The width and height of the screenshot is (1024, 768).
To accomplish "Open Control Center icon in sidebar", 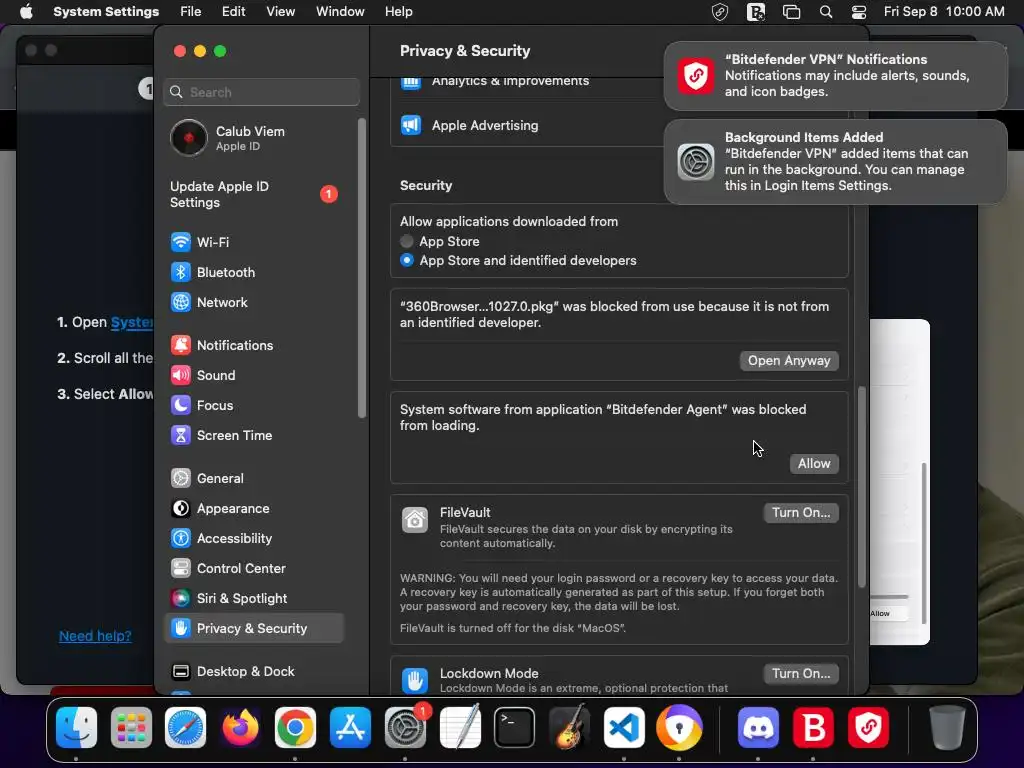I will 181,569.
